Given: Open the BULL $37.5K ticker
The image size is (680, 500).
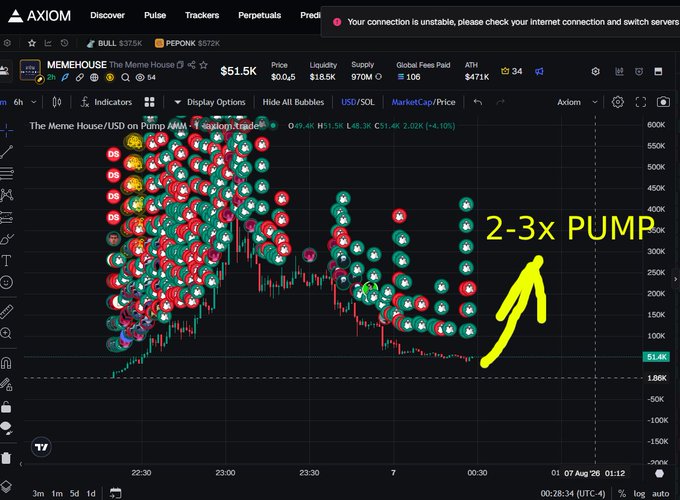Looking at the screenshot, I should (x=114, y=43).
